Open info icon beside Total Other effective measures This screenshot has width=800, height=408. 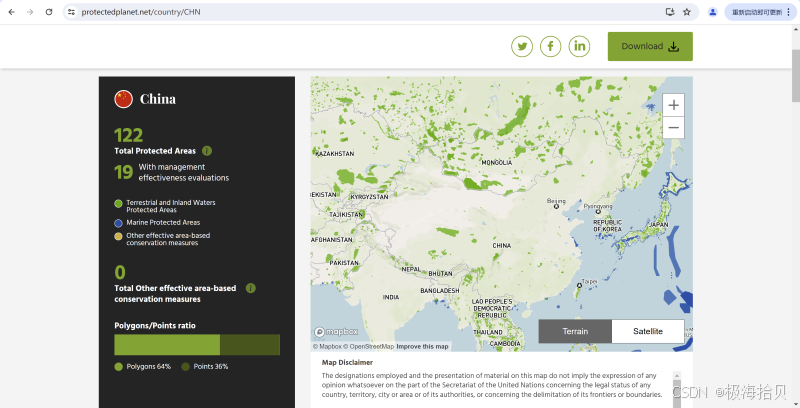click(x=251, y=288)
